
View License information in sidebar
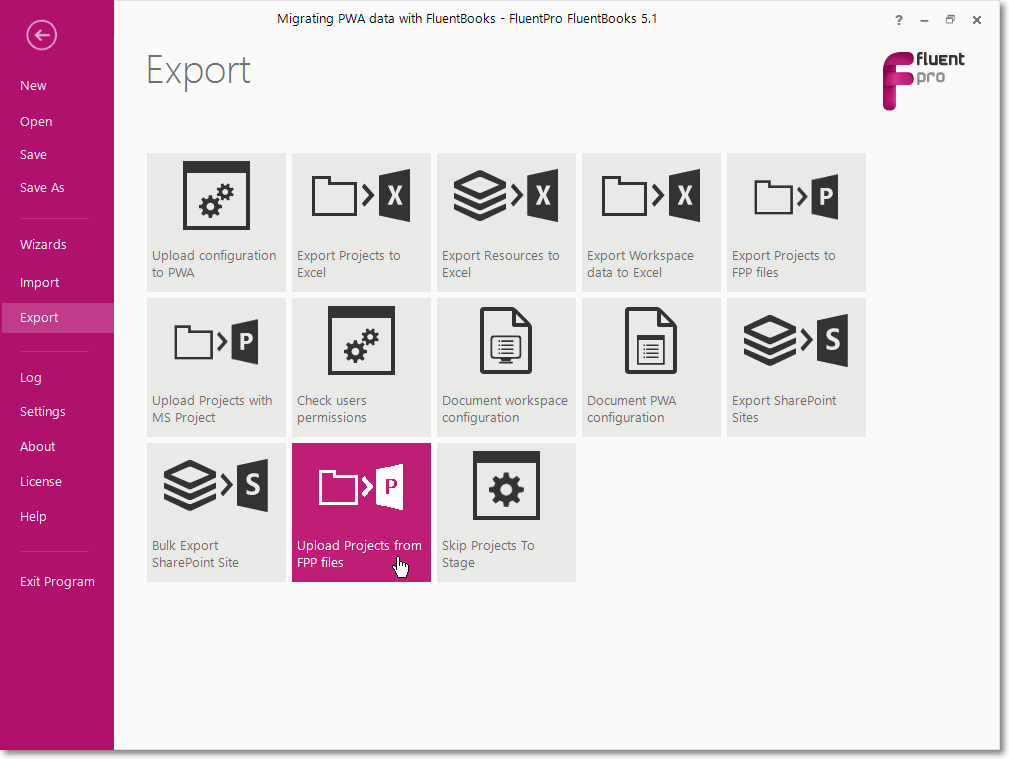pyautogui.click(x=41, y=482)
